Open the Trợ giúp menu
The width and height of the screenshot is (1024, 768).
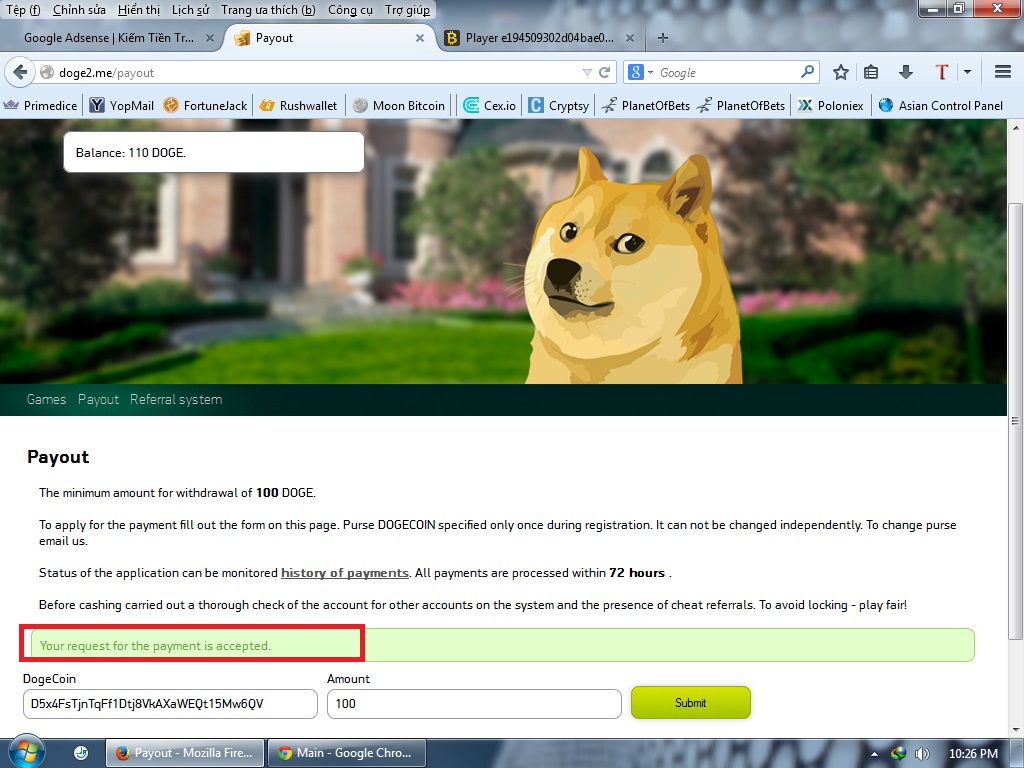(408, 10)
